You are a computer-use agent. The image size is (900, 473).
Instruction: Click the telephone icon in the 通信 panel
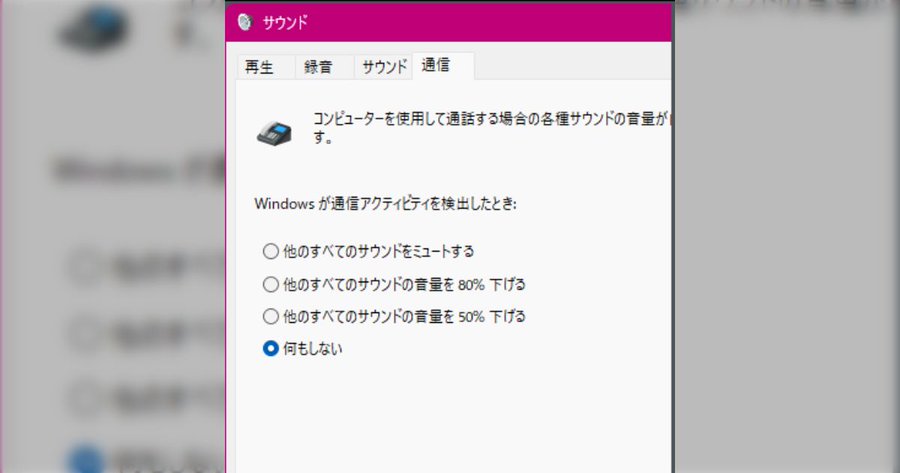275,132
